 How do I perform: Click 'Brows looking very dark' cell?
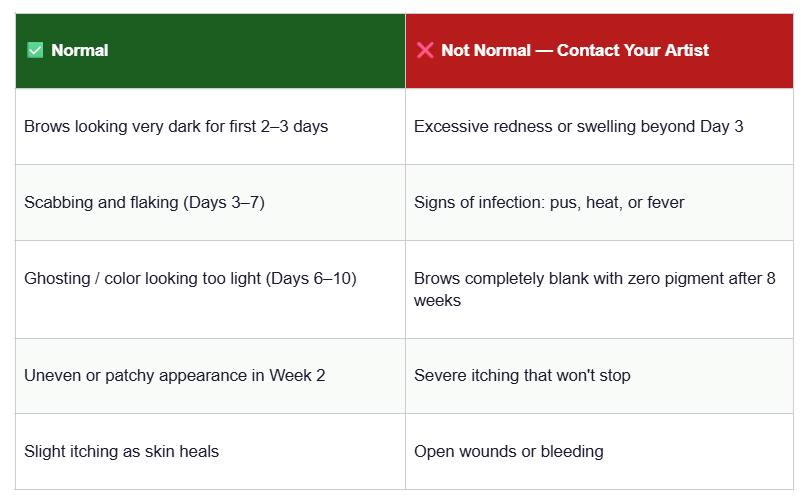pyautogui.click(x=176, y=127)
